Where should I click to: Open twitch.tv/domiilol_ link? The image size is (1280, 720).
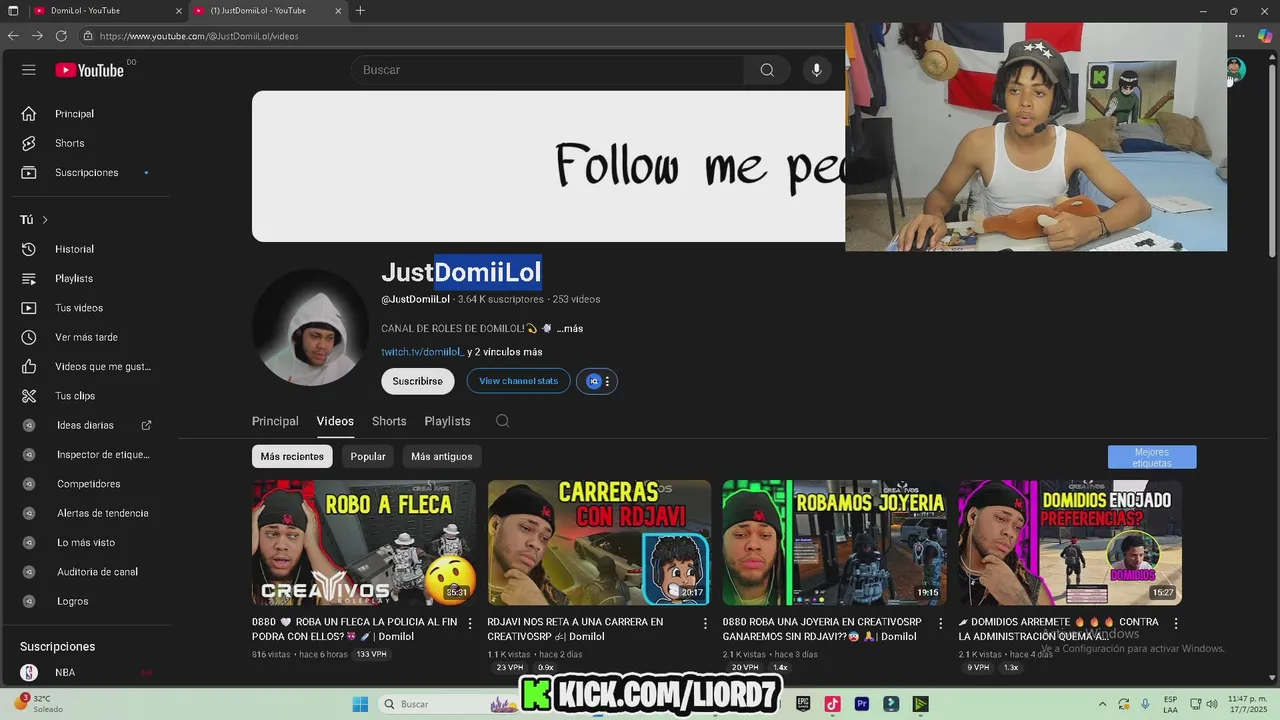pos(423,352)
